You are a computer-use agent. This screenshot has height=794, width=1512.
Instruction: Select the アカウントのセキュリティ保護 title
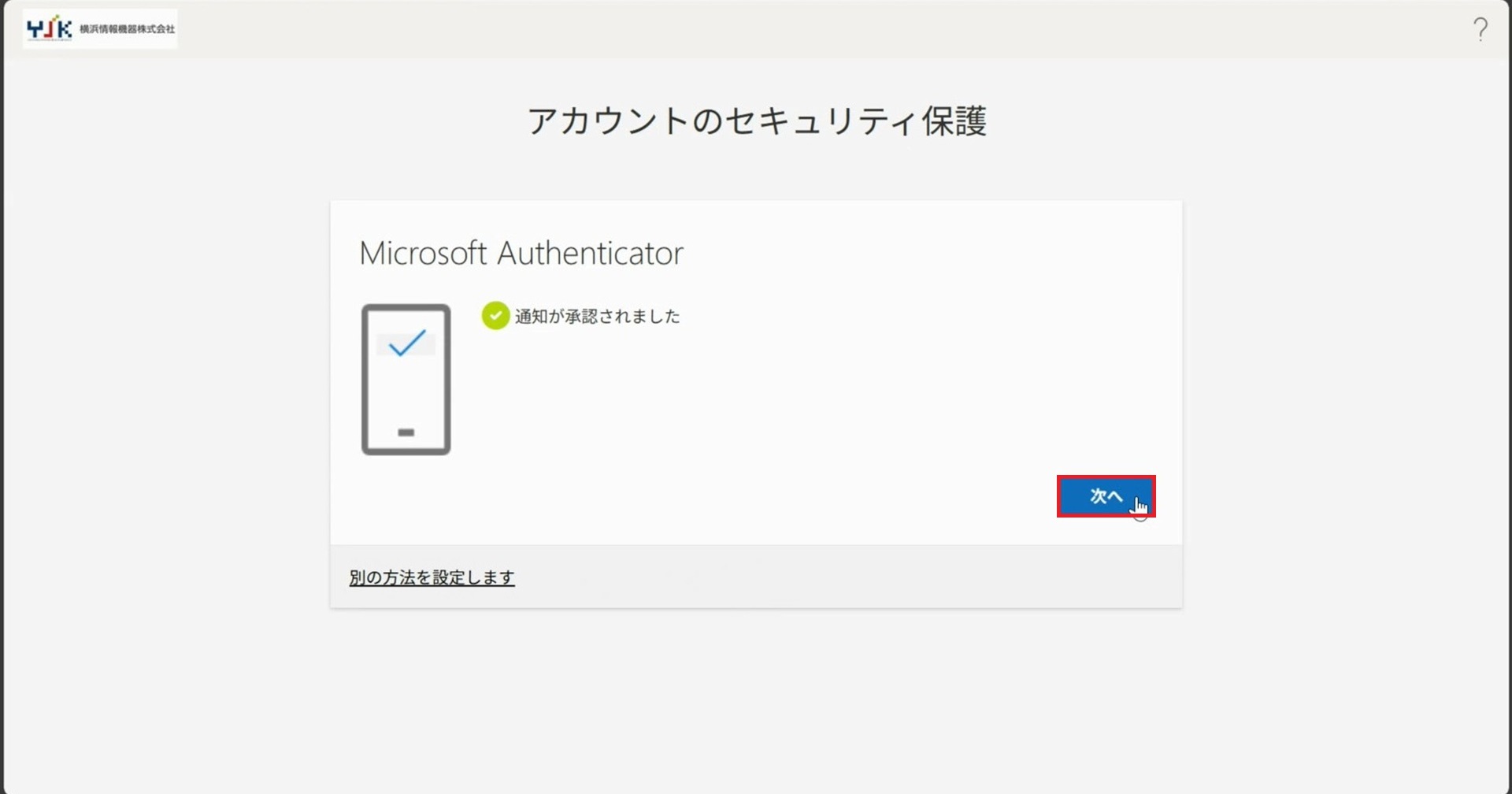[x=756, y=121]
